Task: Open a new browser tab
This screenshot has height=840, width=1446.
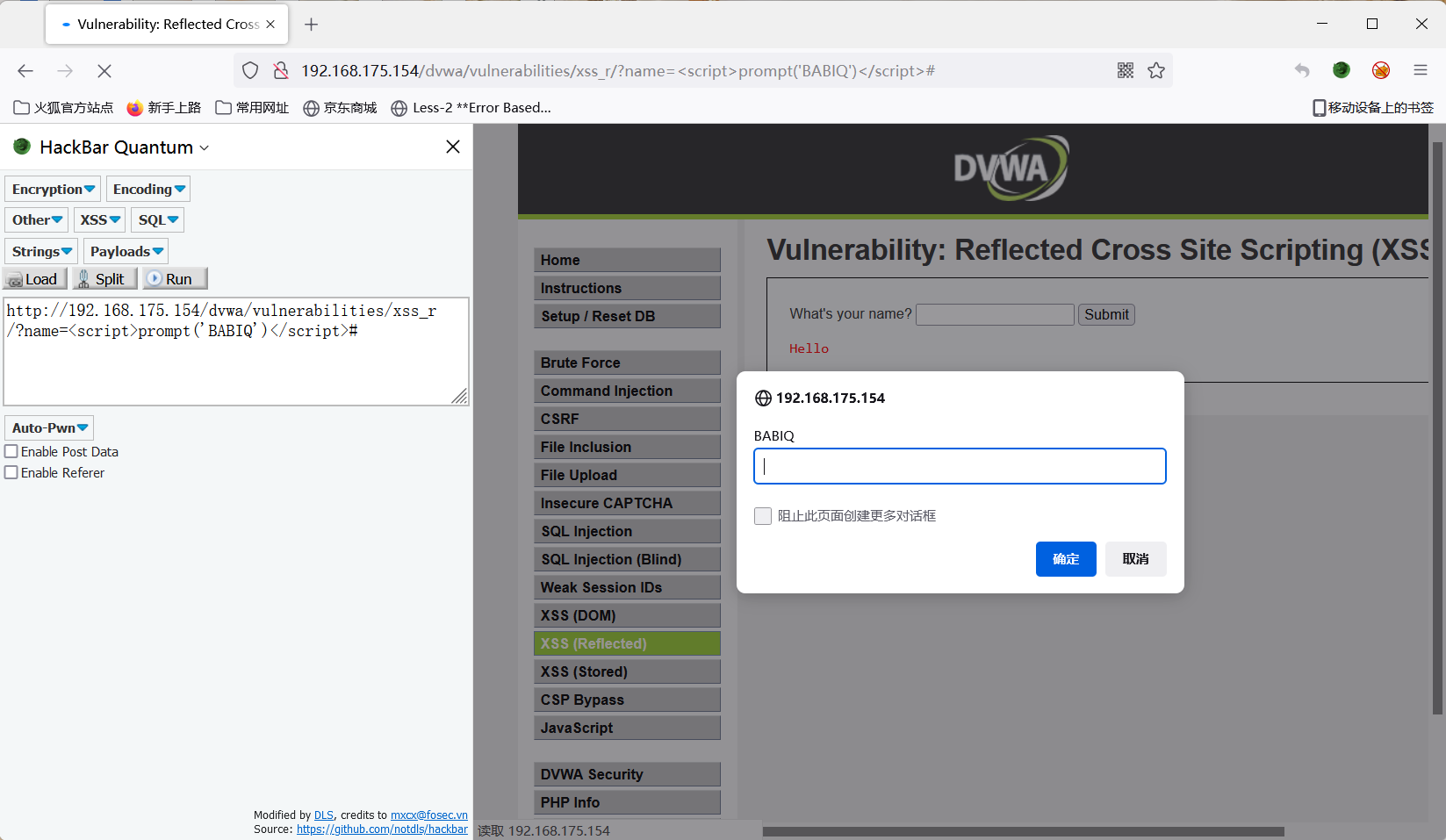Action: point(311,24)
